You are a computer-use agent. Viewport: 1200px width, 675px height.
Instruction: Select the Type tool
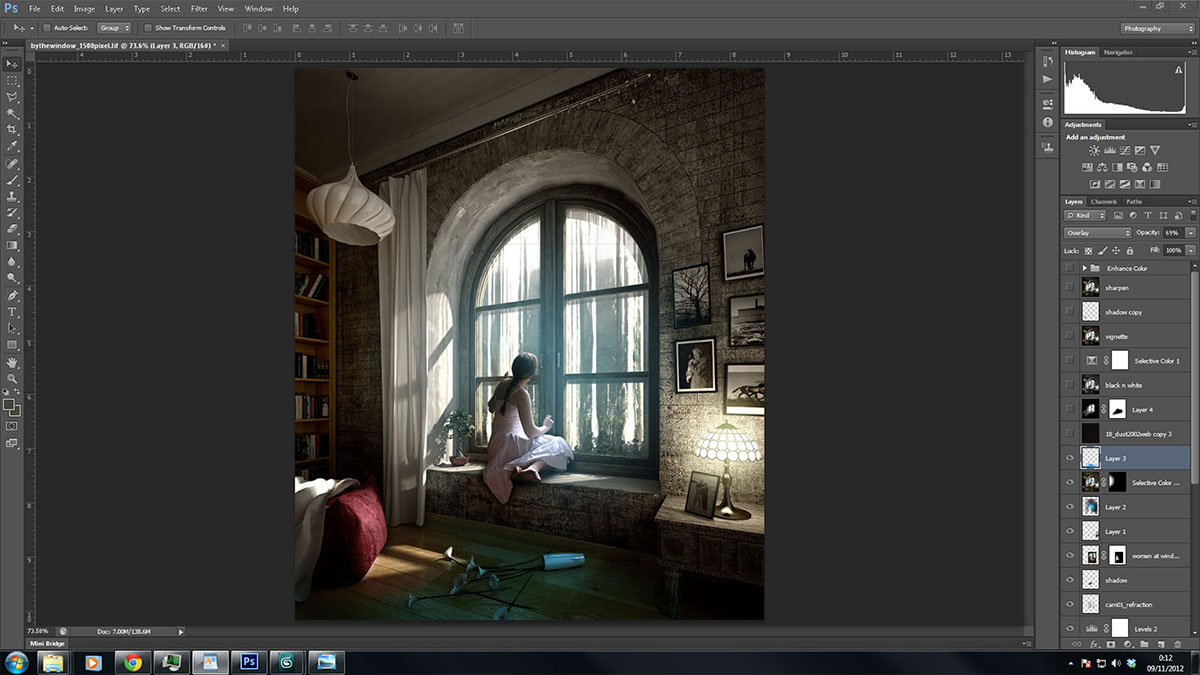(13, 312)
